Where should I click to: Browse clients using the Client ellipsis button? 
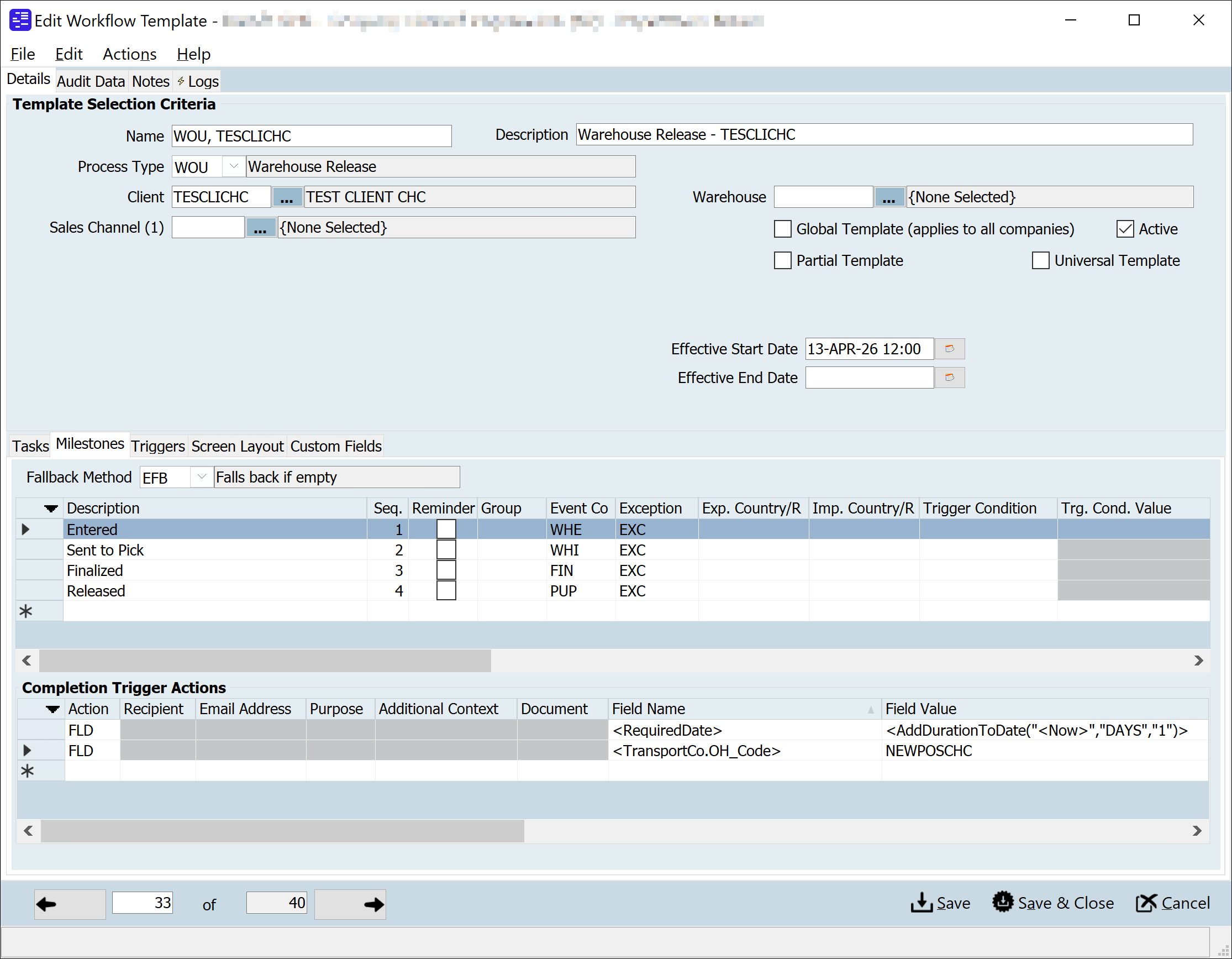(x=287, y=196)
